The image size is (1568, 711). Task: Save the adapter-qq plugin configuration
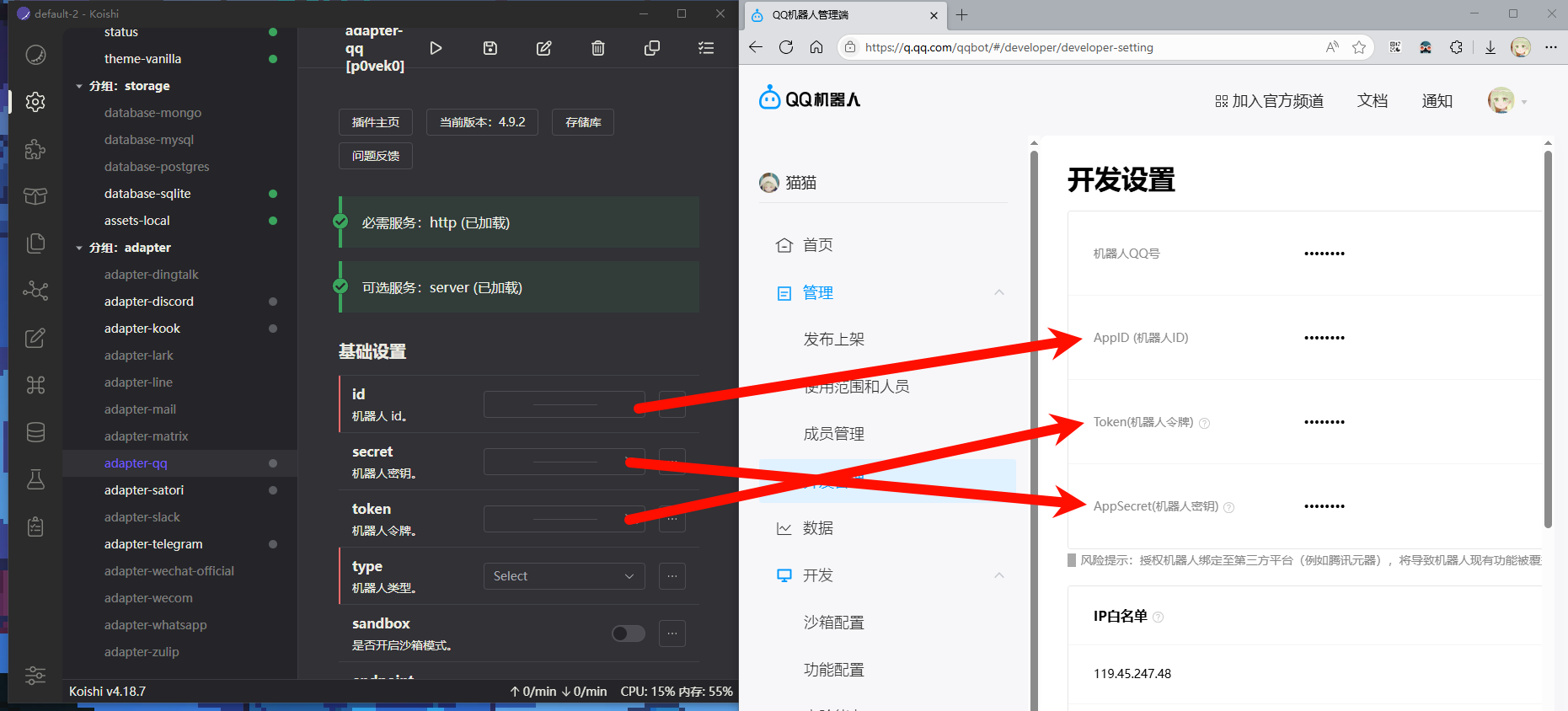[x=490, y=48]
